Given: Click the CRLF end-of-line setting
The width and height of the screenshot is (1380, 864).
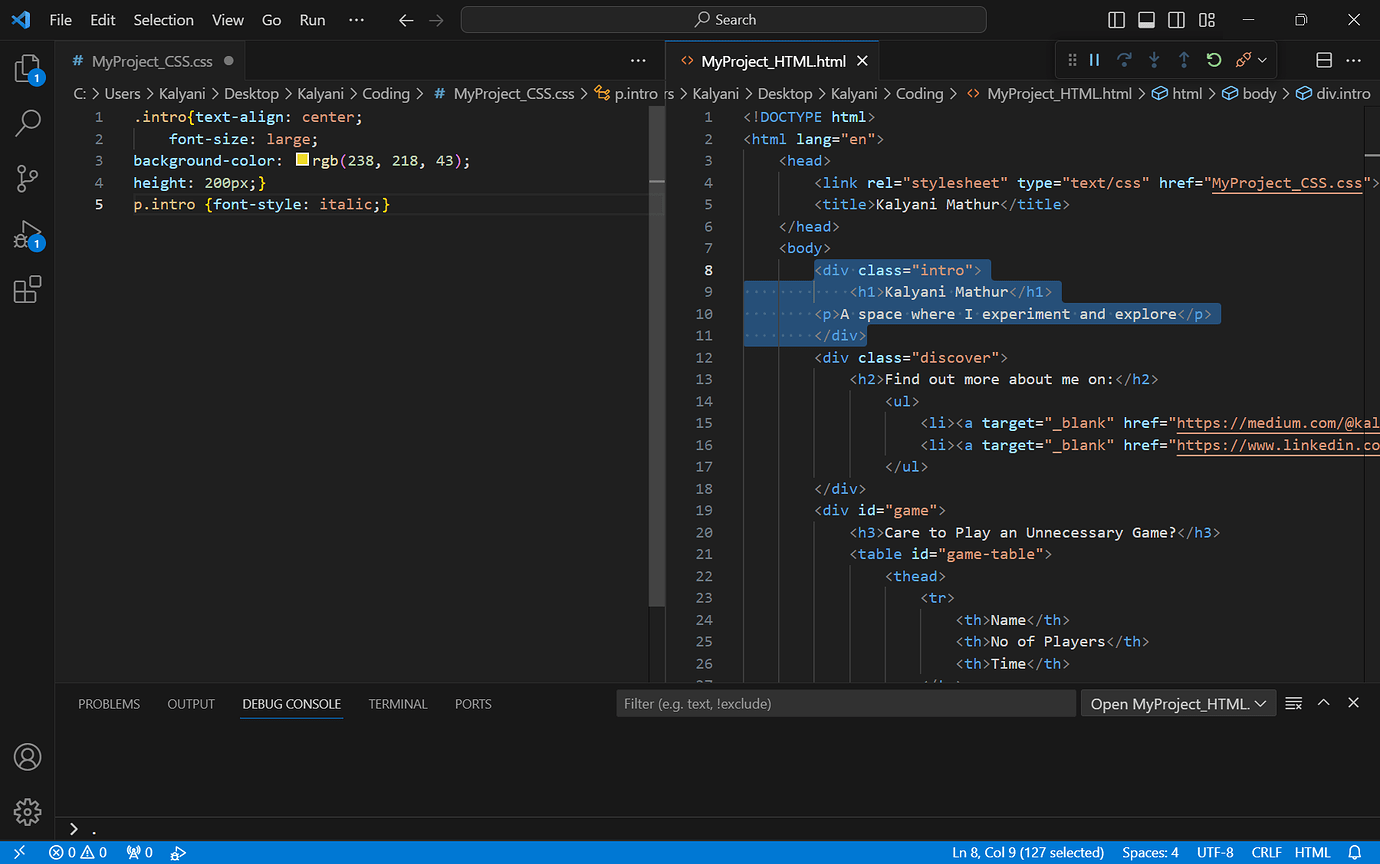Looking at the screenshot, I should [x=1266, y=853].
